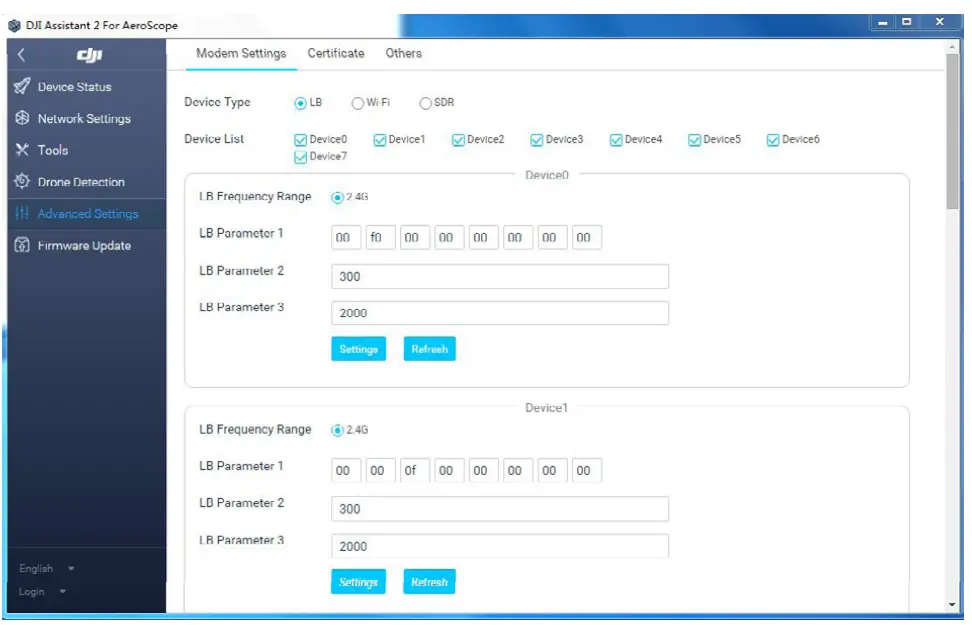This screenshot has height=625, width=972.
Task: Uncheck Device1 checkbox
Action: click(x=379, y=140)
